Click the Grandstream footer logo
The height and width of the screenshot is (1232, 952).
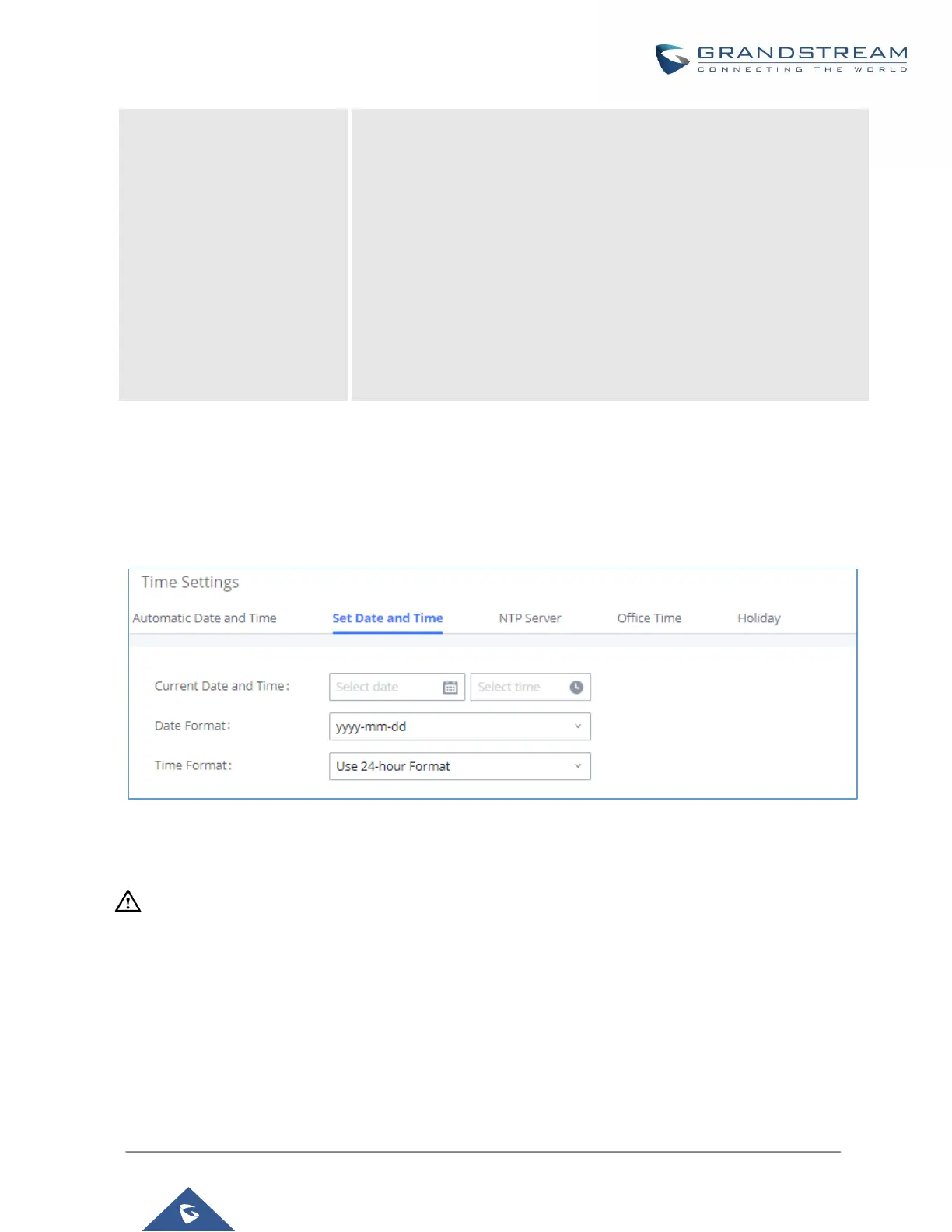click(x=188, y=1210)
